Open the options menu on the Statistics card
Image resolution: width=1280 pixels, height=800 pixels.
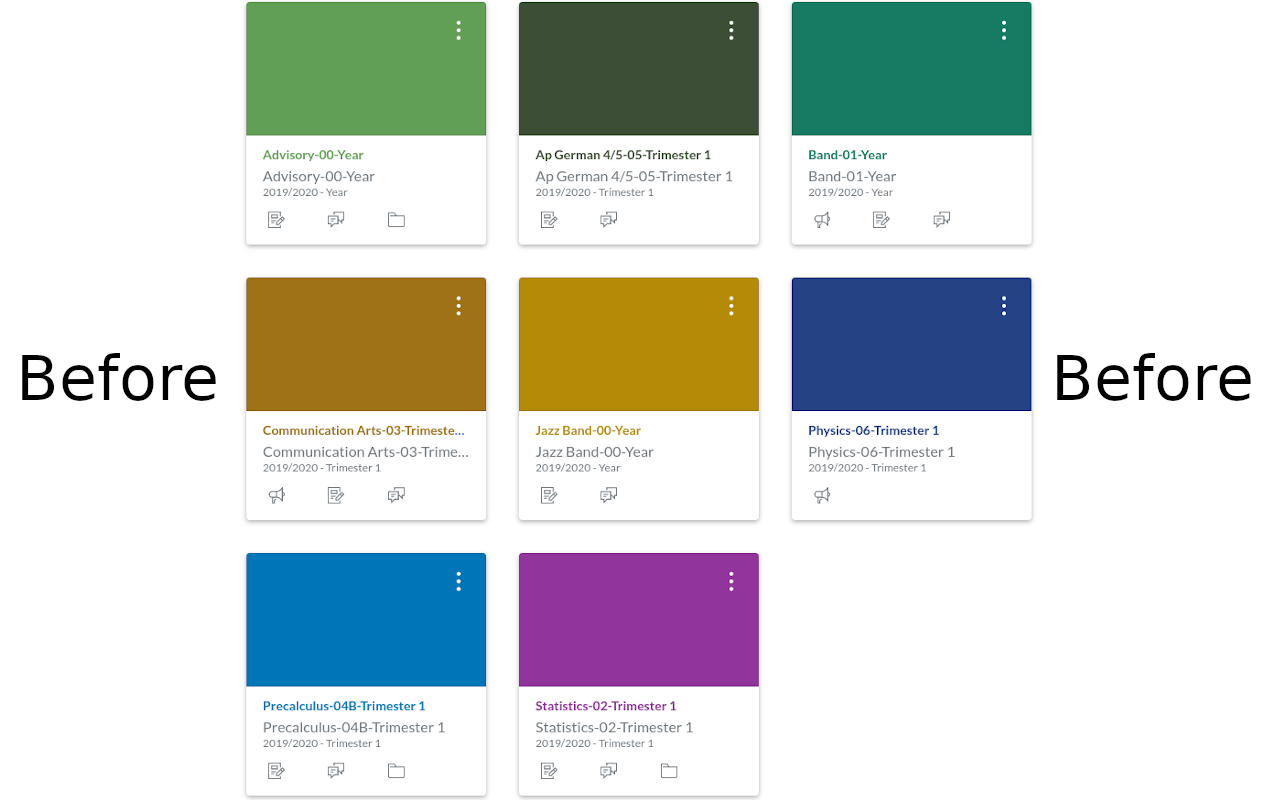730,580
